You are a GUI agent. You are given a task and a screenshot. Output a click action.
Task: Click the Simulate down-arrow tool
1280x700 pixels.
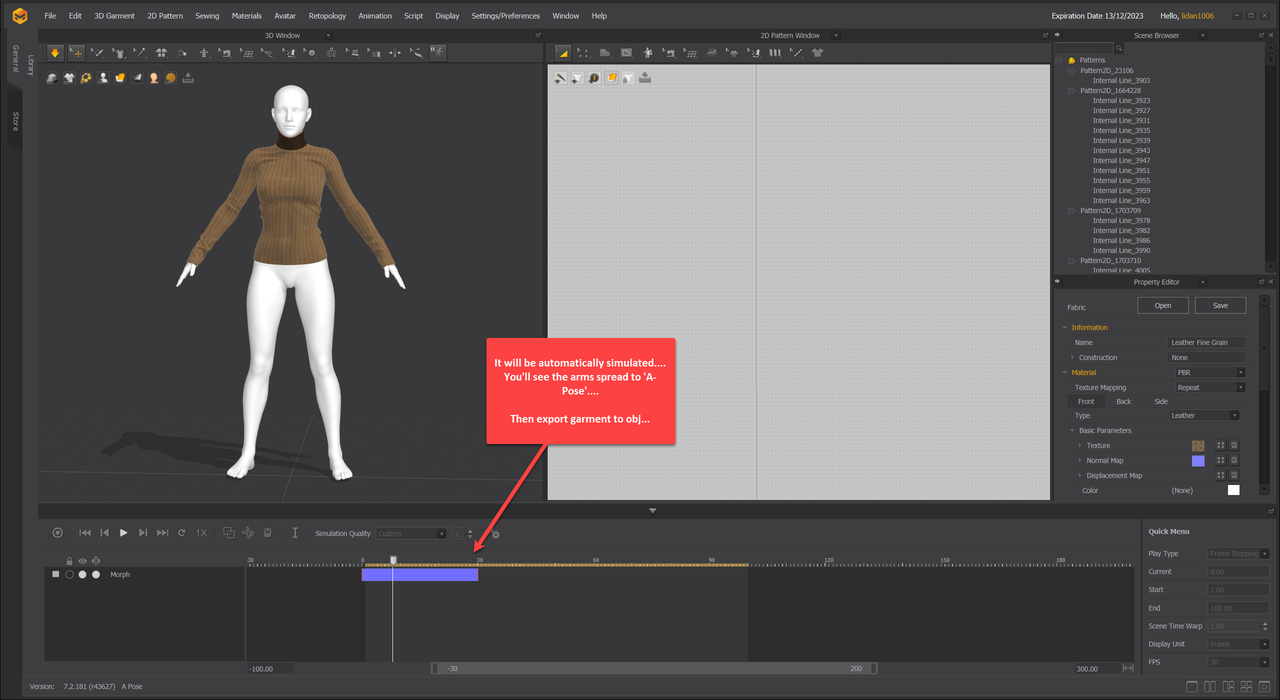click(x=55, y=53)
